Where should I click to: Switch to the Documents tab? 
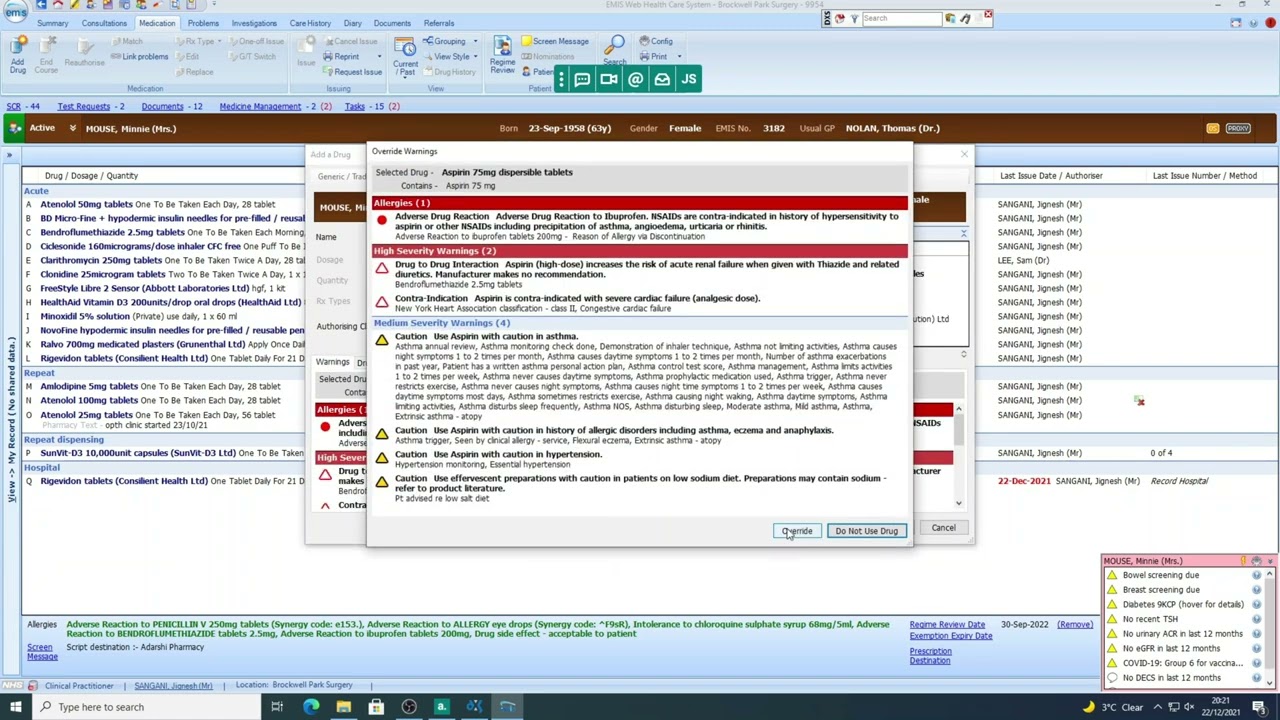point(392,23)
